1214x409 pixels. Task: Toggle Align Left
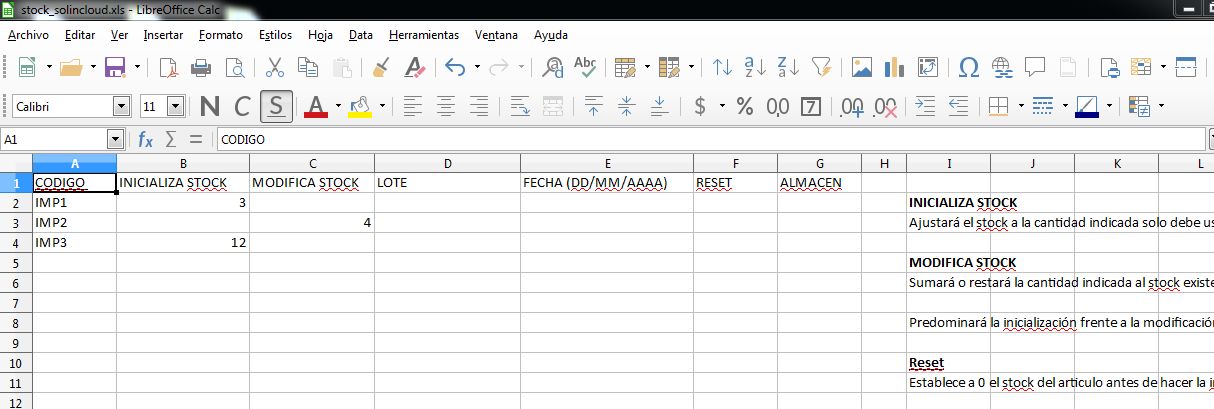(x=413, y=106)
